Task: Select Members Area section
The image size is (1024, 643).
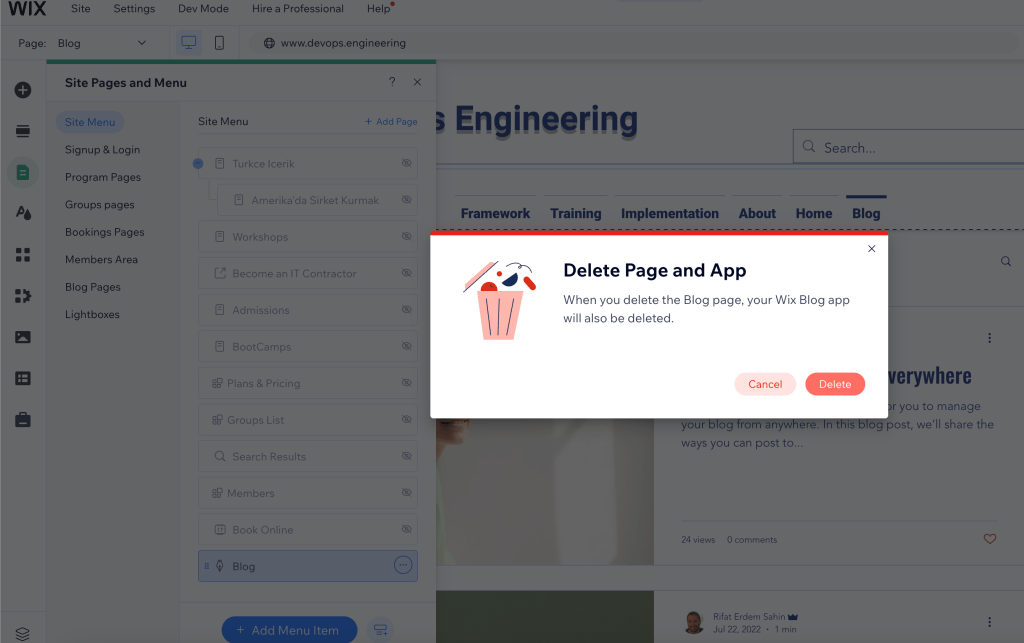Action: click(x=101, y=259)
